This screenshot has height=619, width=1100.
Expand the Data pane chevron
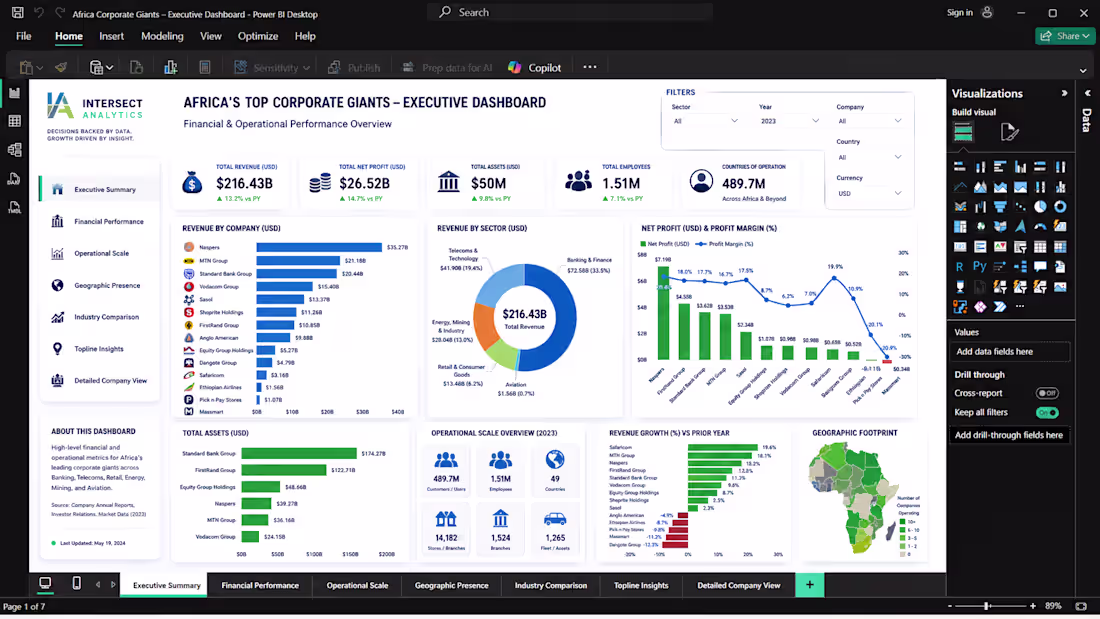(1088, 93)
